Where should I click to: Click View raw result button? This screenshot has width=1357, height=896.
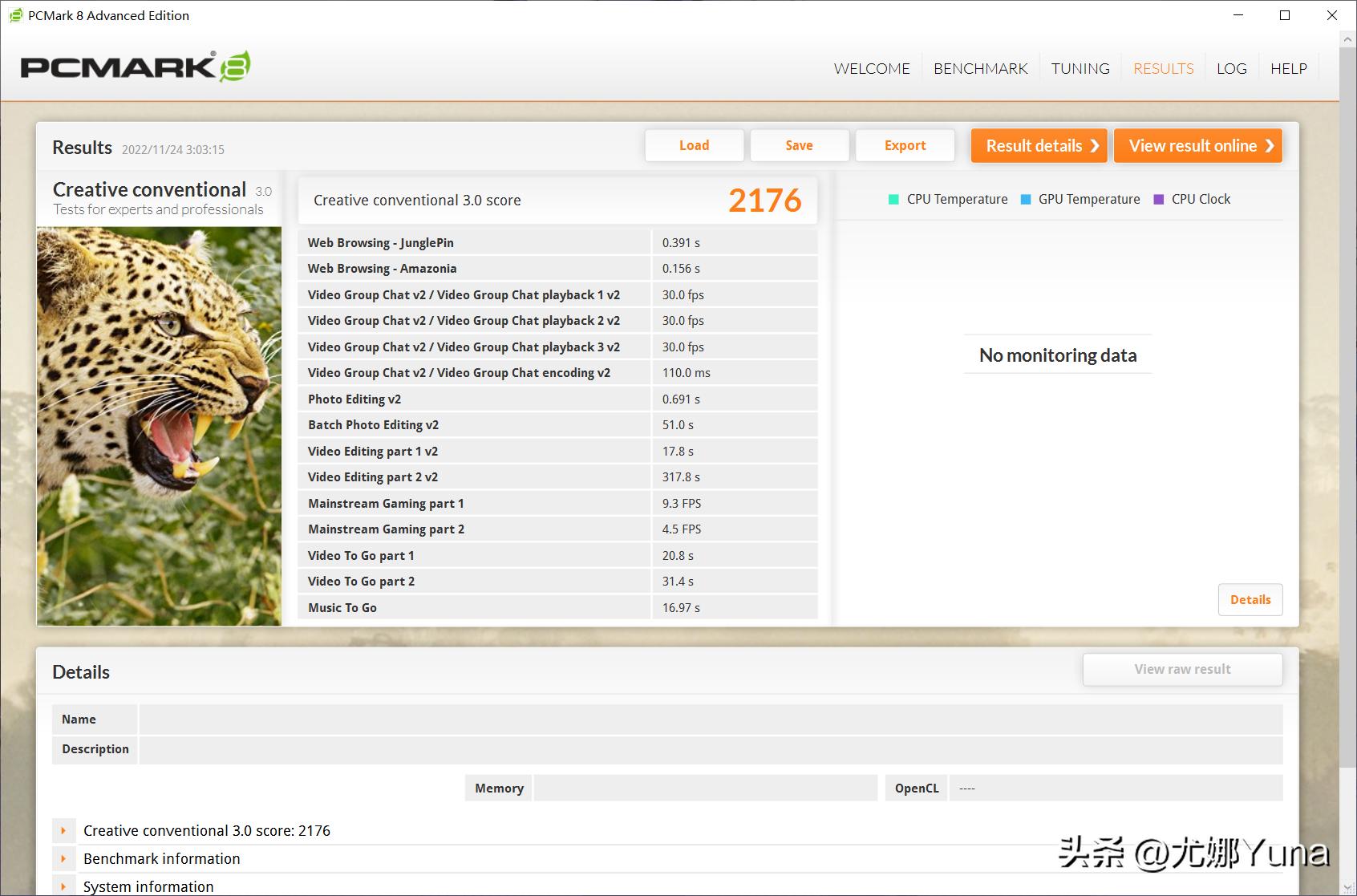pyautogui.click(x=1183, y=670)
